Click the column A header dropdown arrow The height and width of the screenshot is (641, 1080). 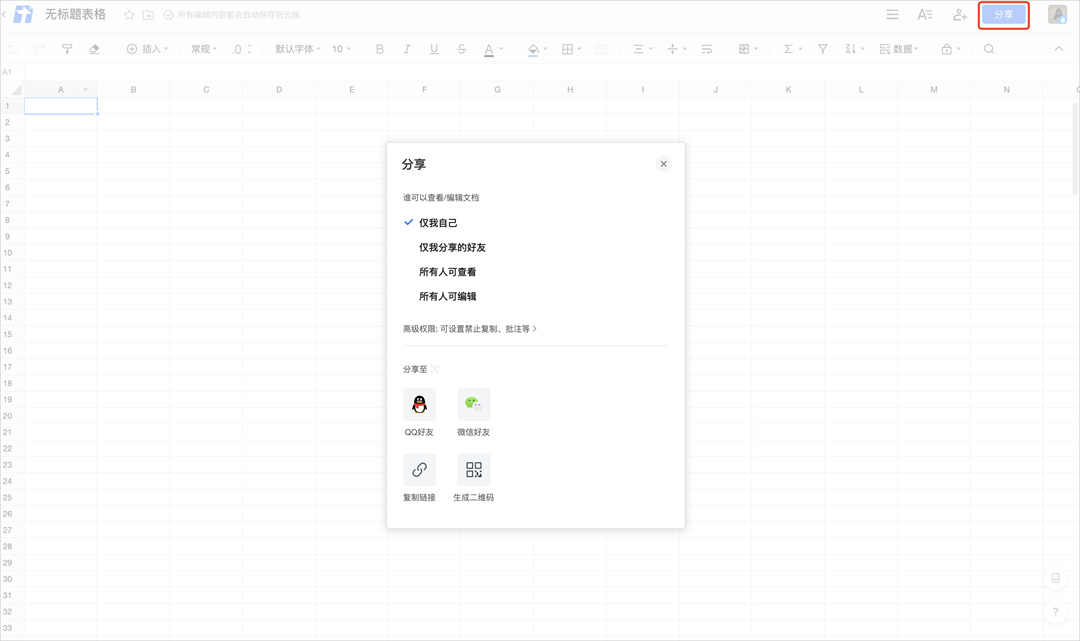point(86,90)
